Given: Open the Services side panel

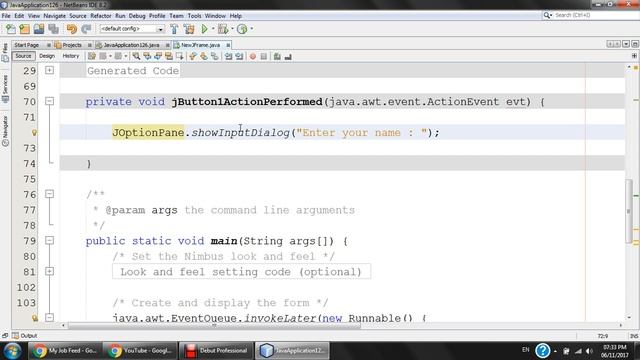Looking at the screenshot, I should pos(5,89).
